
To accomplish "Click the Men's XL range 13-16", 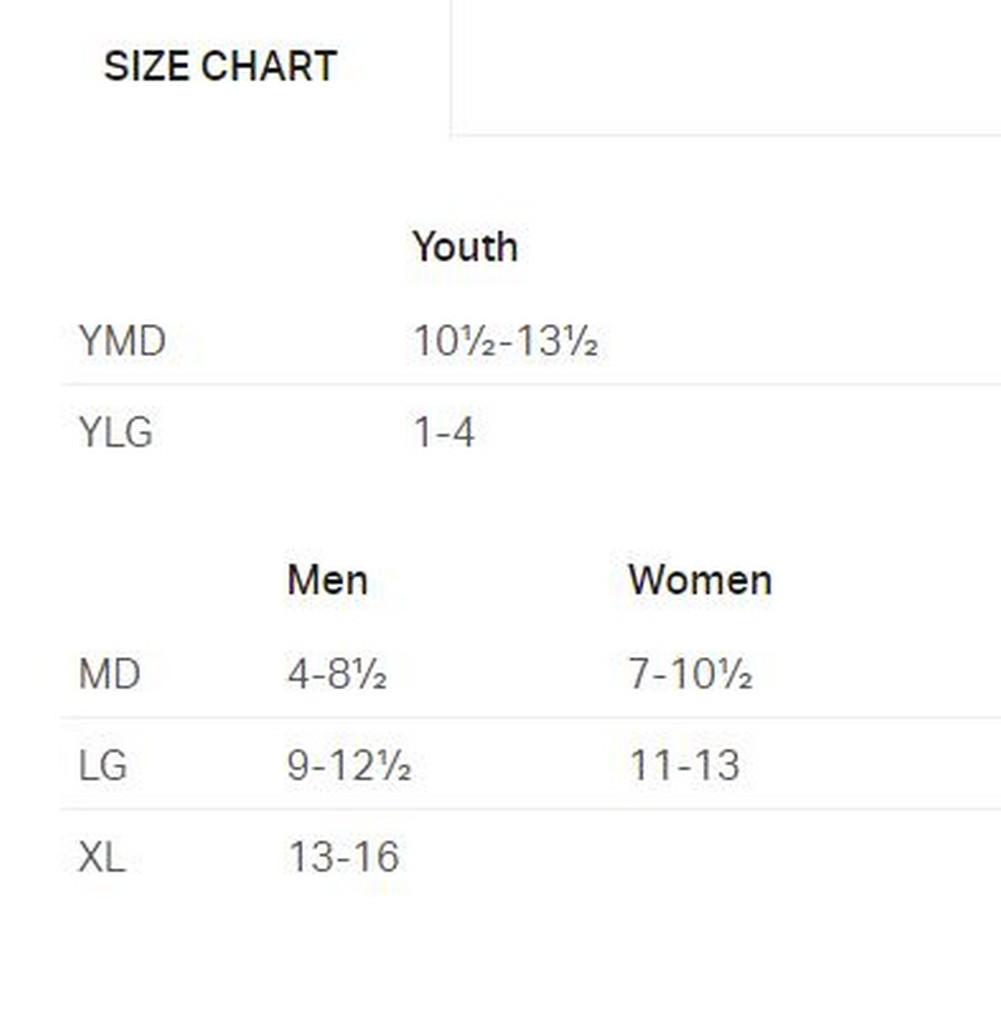I will click(343, 857).
